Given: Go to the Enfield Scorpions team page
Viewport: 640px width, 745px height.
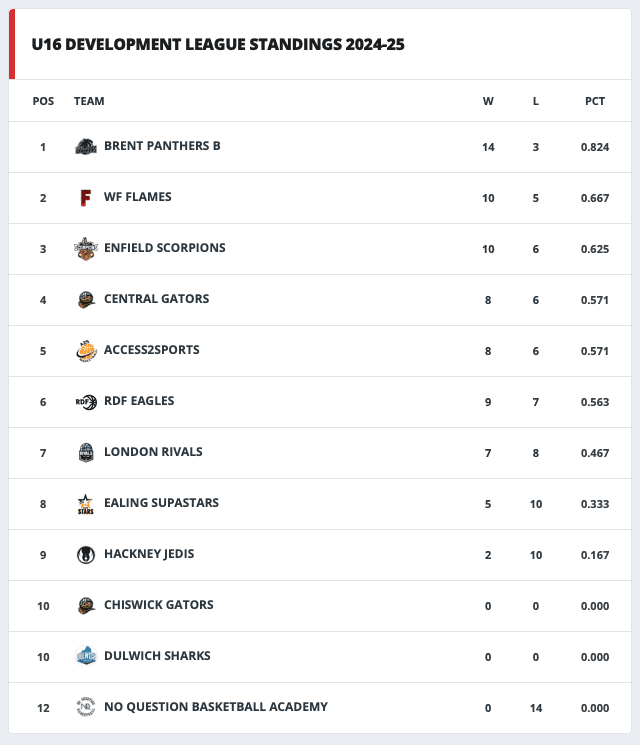Looking at the screenshot, I should click(165, 248).
